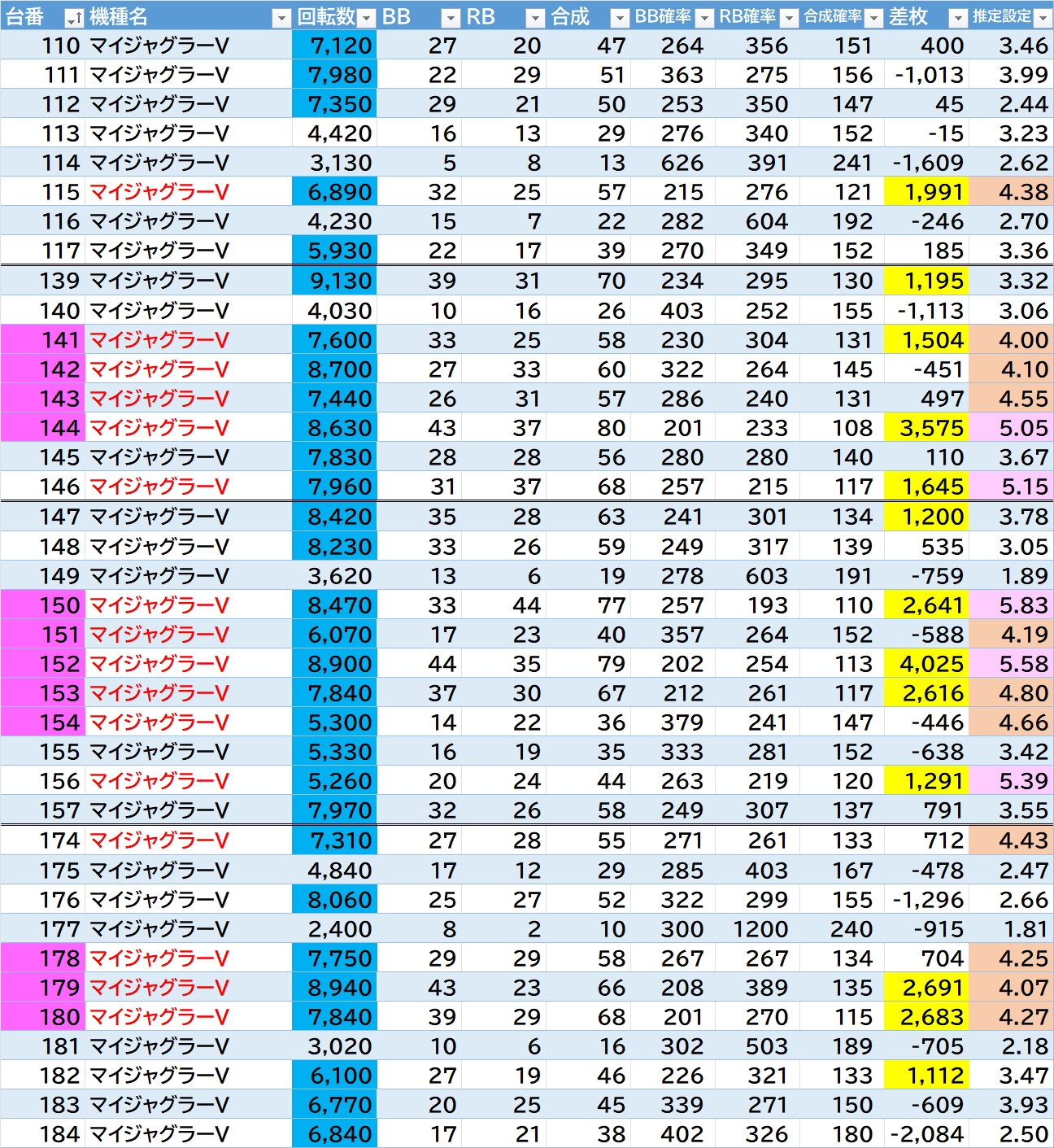Select machine number cell 110
The image size is (1054, 1148).
pos(42,46)
